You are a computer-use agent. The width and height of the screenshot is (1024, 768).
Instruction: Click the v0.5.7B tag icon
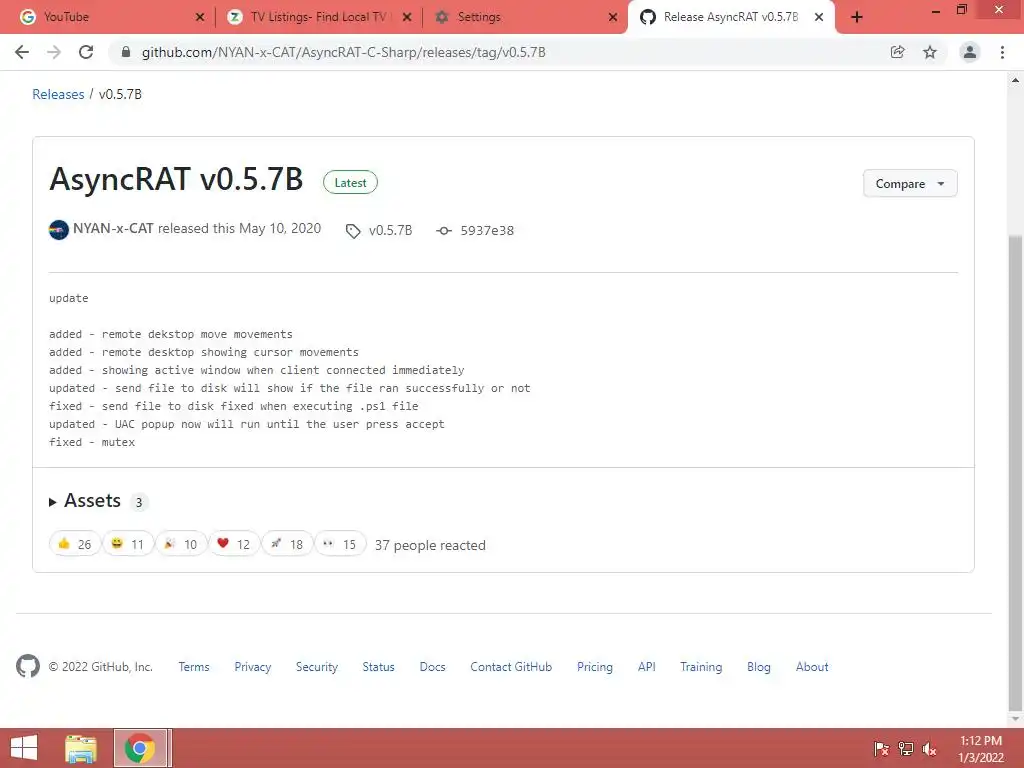pyautogui.click(x=353, y=231)
